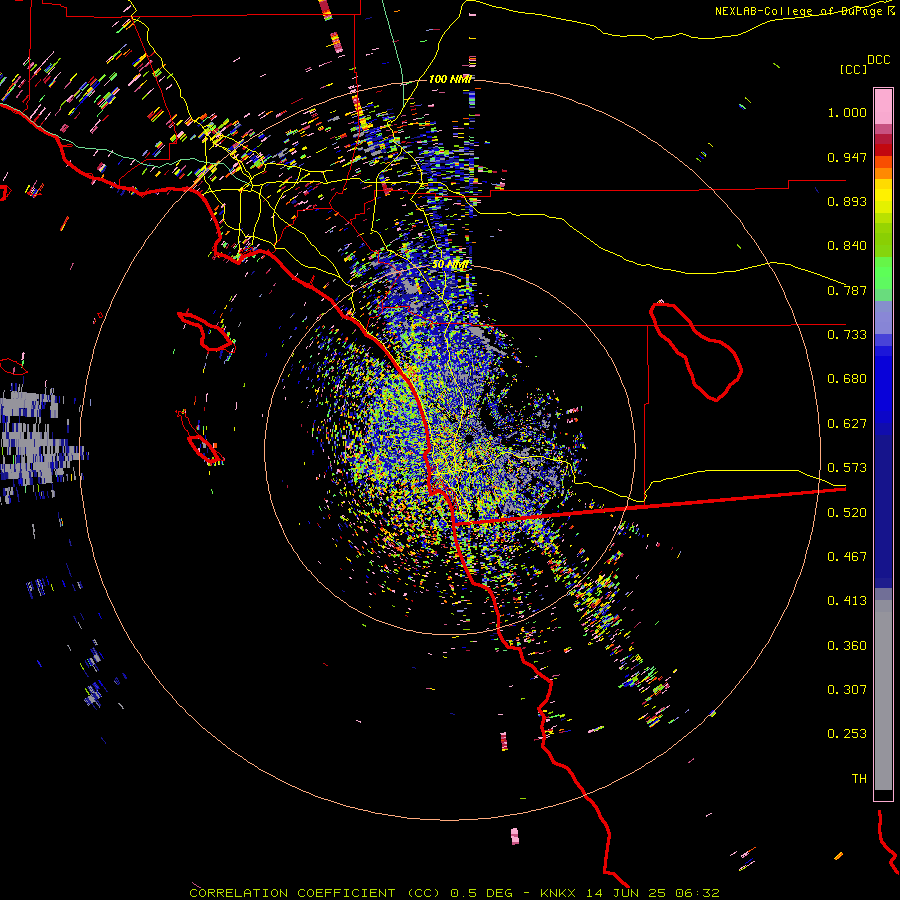Select the 0.893 value on the color scale

847,201
